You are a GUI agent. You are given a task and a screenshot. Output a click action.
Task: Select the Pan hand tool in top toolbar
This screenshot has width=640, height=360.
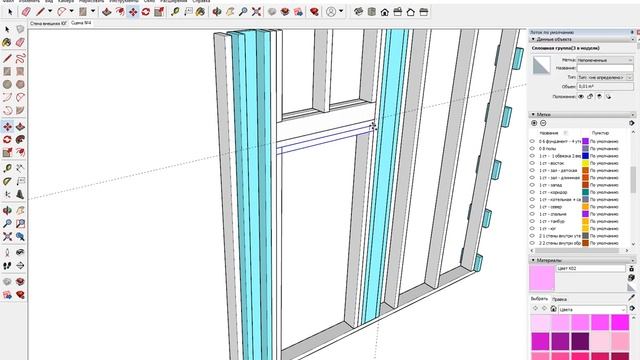230,12
